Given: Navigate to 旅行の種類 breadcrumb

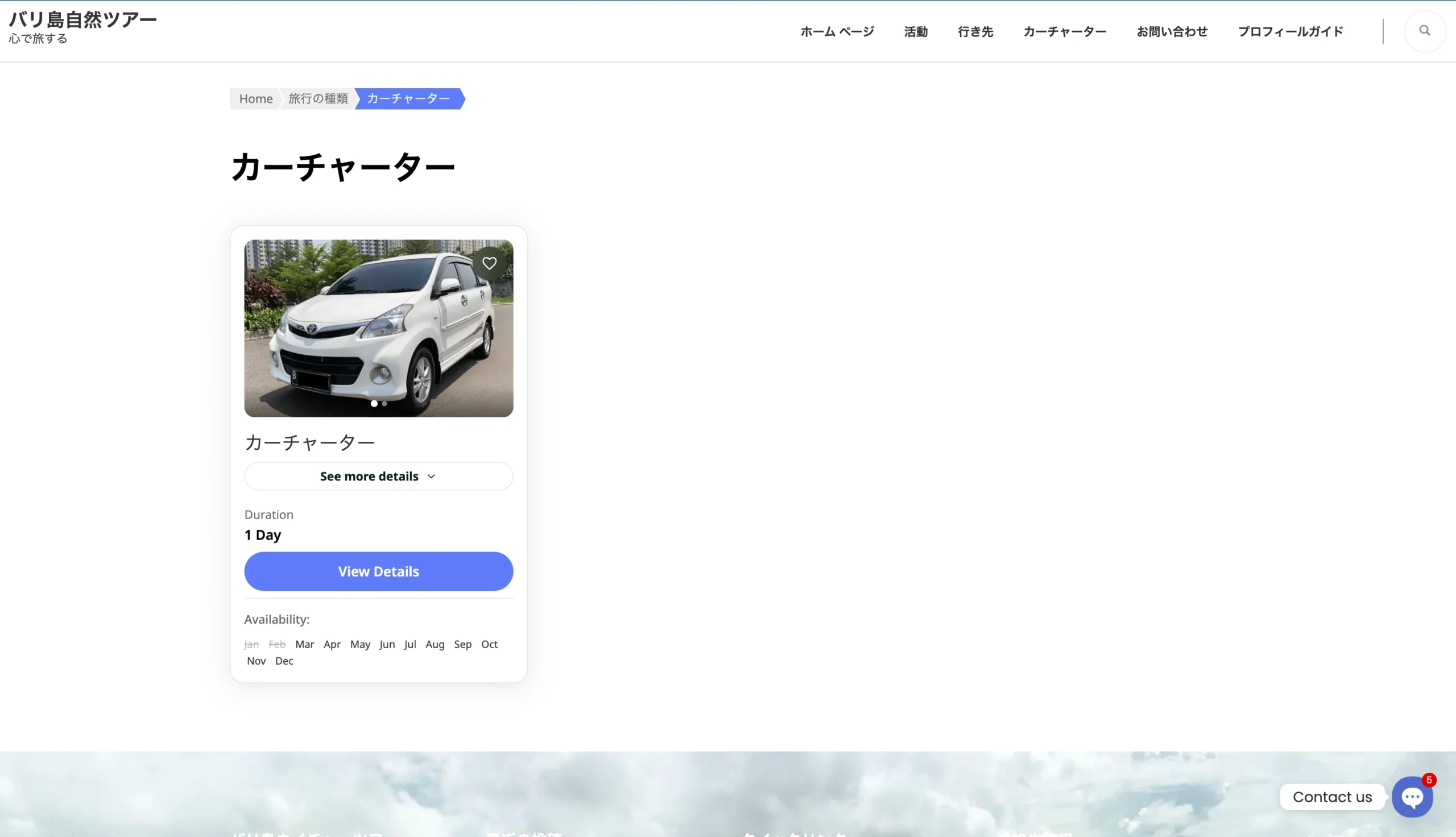Looking at the screenshot, I should 318,99.
